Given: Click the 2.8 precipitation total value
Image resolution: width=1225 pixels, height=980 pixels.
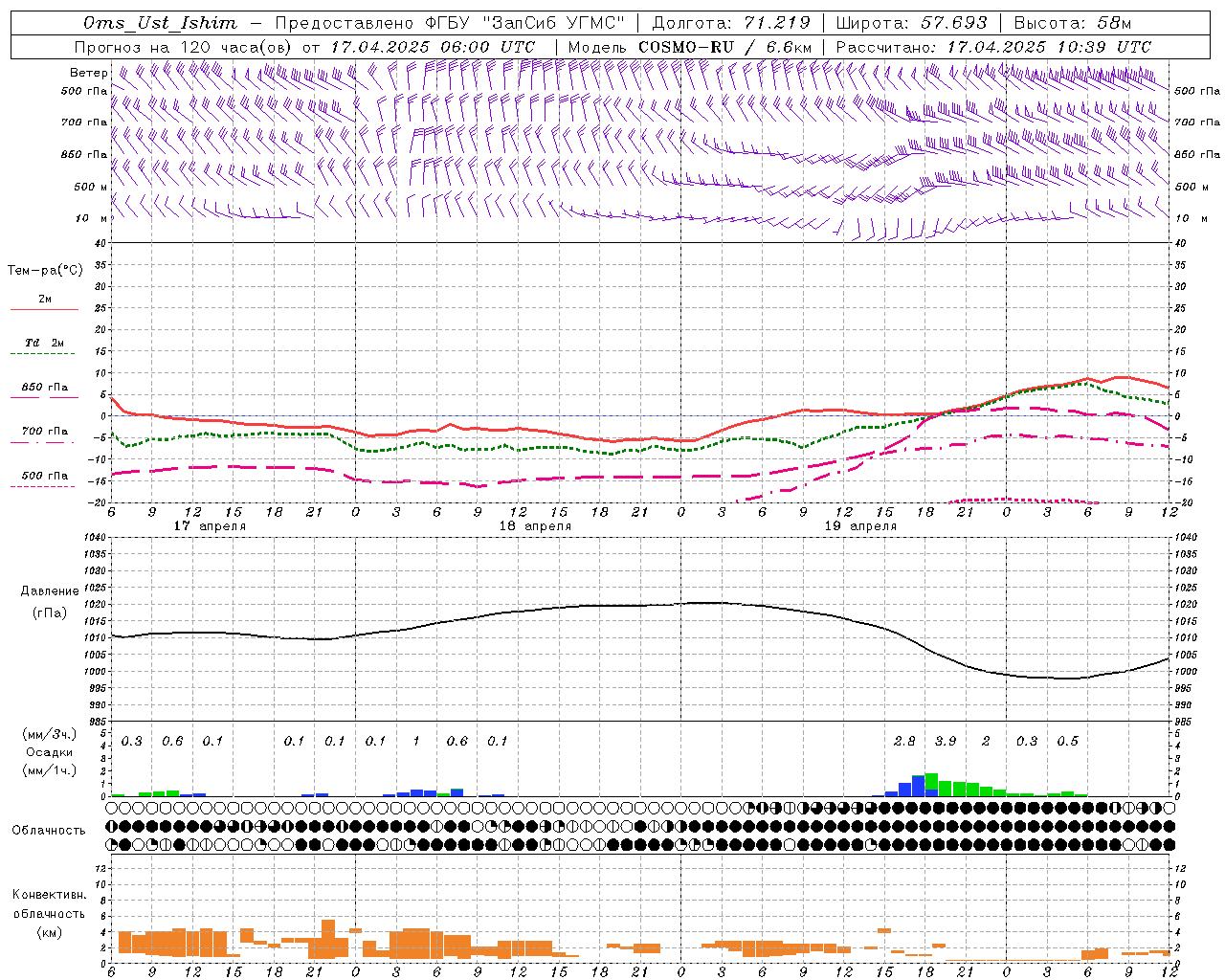Looking at the screenshot, I should click(x=904, y=741).
